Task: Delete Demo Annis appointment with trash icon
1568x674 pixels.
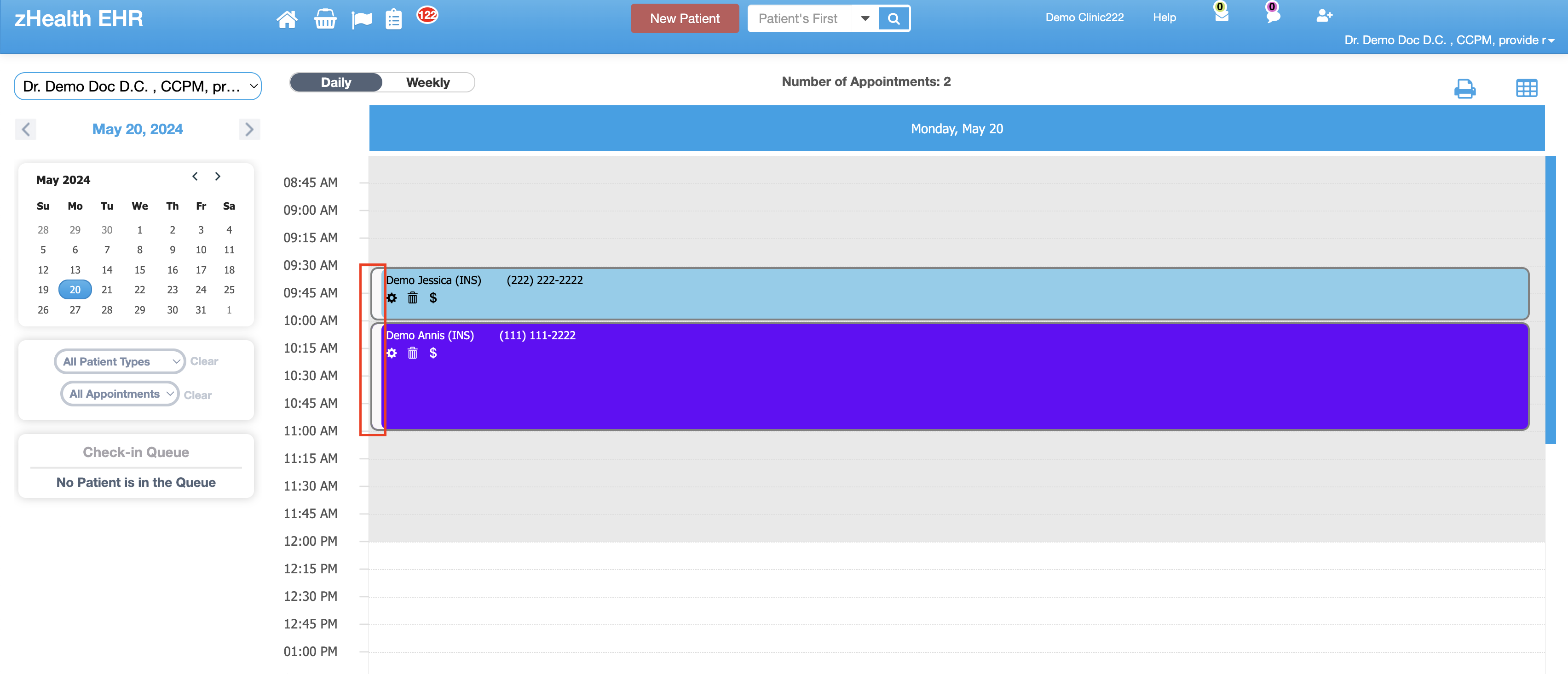Action: coord(412,354)
